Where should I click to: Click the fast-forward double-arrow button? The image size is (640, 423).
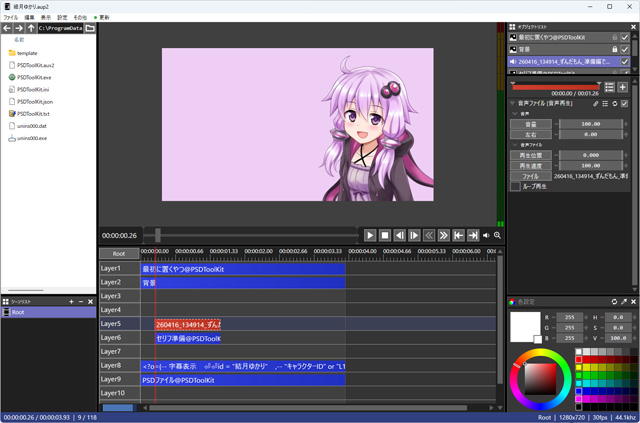pos(443,235)
